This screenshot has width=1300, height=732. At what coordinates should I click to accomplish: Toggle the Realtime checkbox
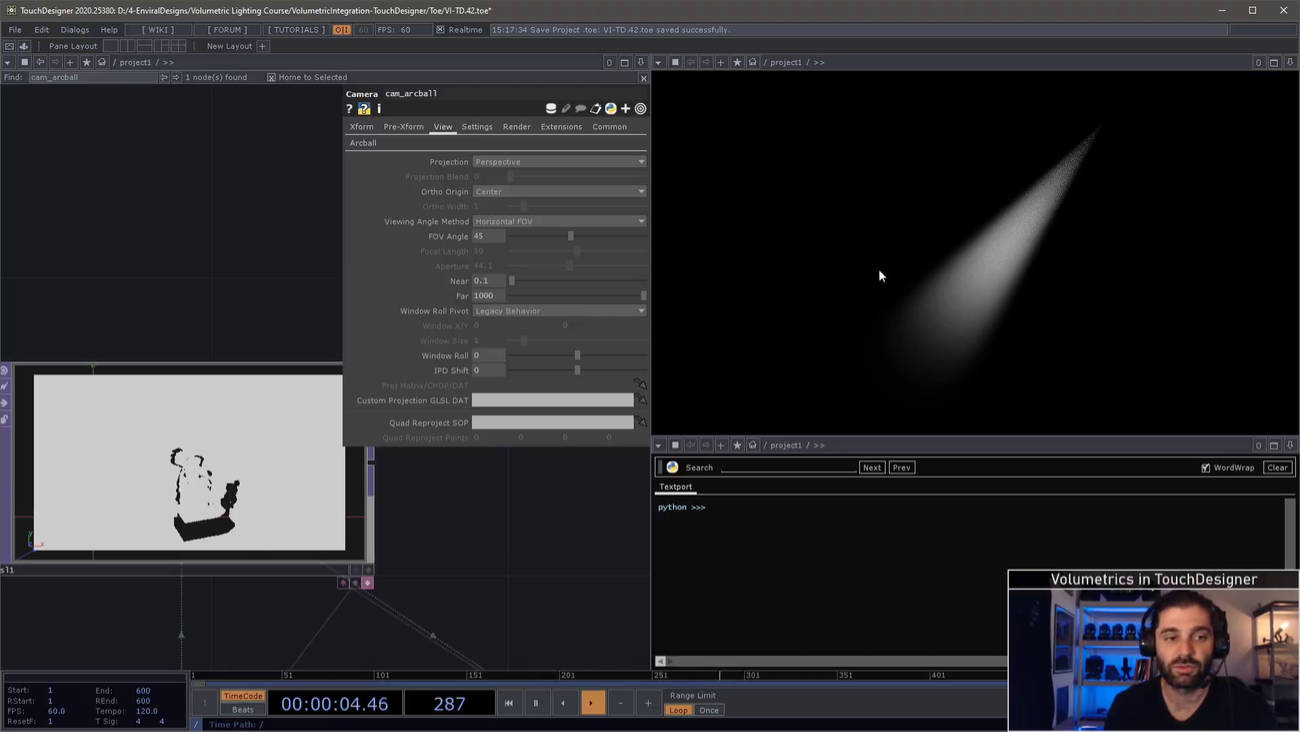pyautogui.click(x=440, y=30)
